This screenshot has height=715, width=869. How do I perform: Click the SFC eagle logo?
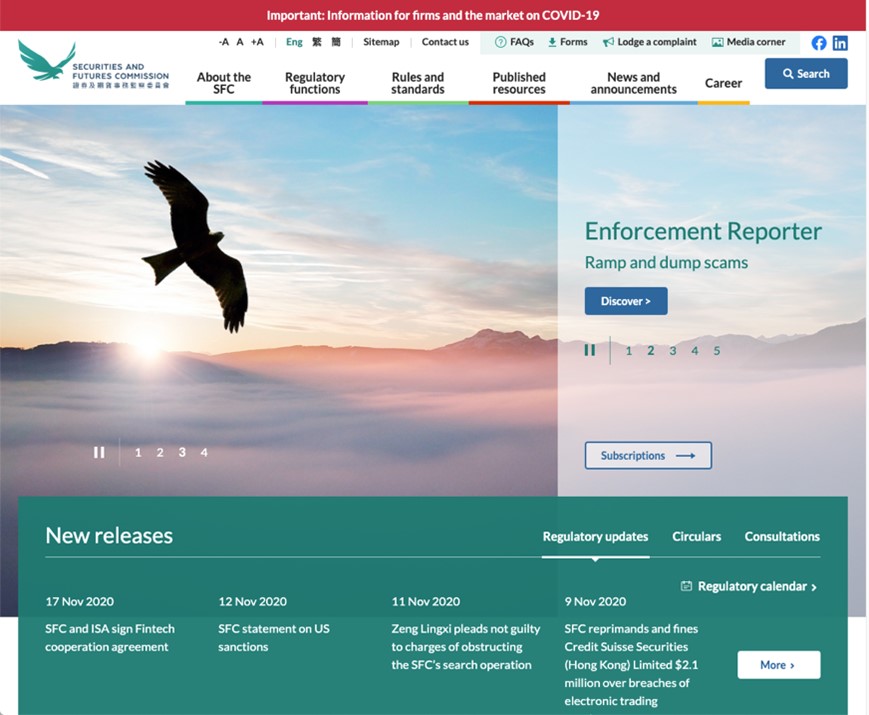[x=93, y=64]
